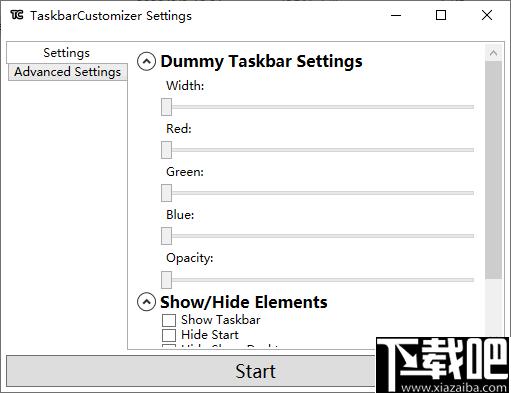This screenshot has width=511, height=393.
Task: Click the Width slider thumb
Action: pos(166,107)
